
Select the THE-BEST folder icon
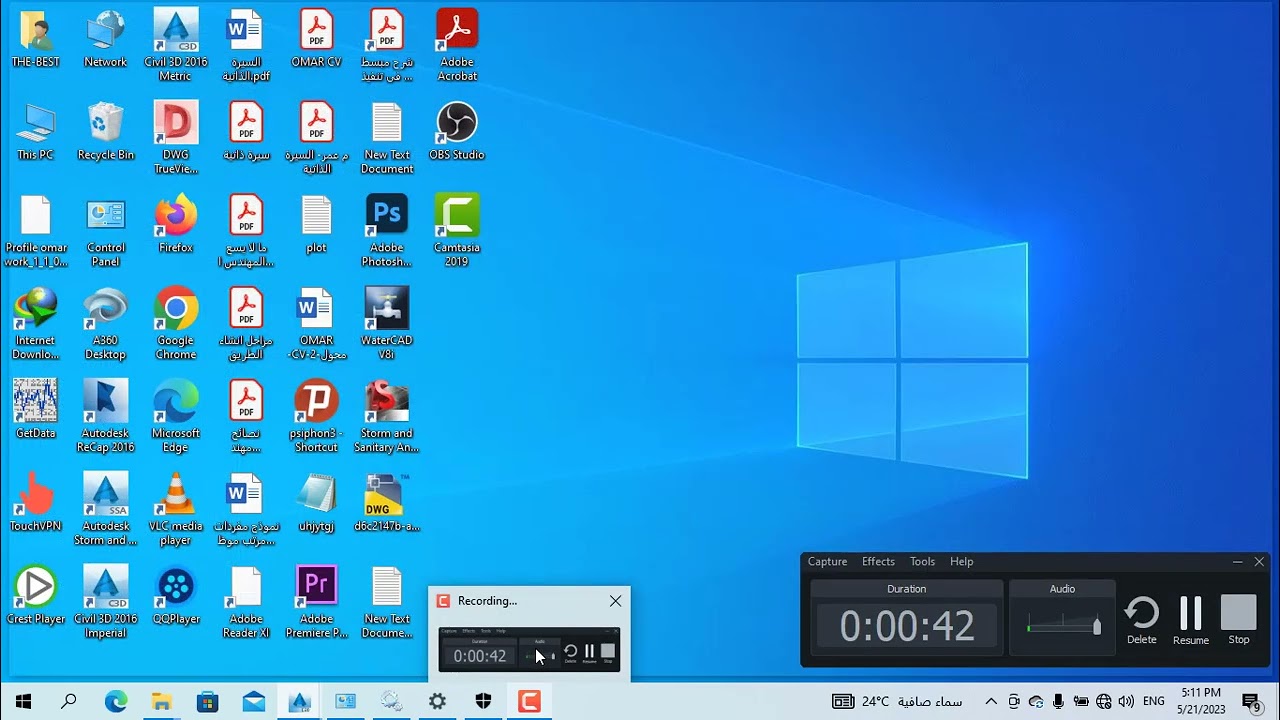pyautogui.click(x=35, y=38)
